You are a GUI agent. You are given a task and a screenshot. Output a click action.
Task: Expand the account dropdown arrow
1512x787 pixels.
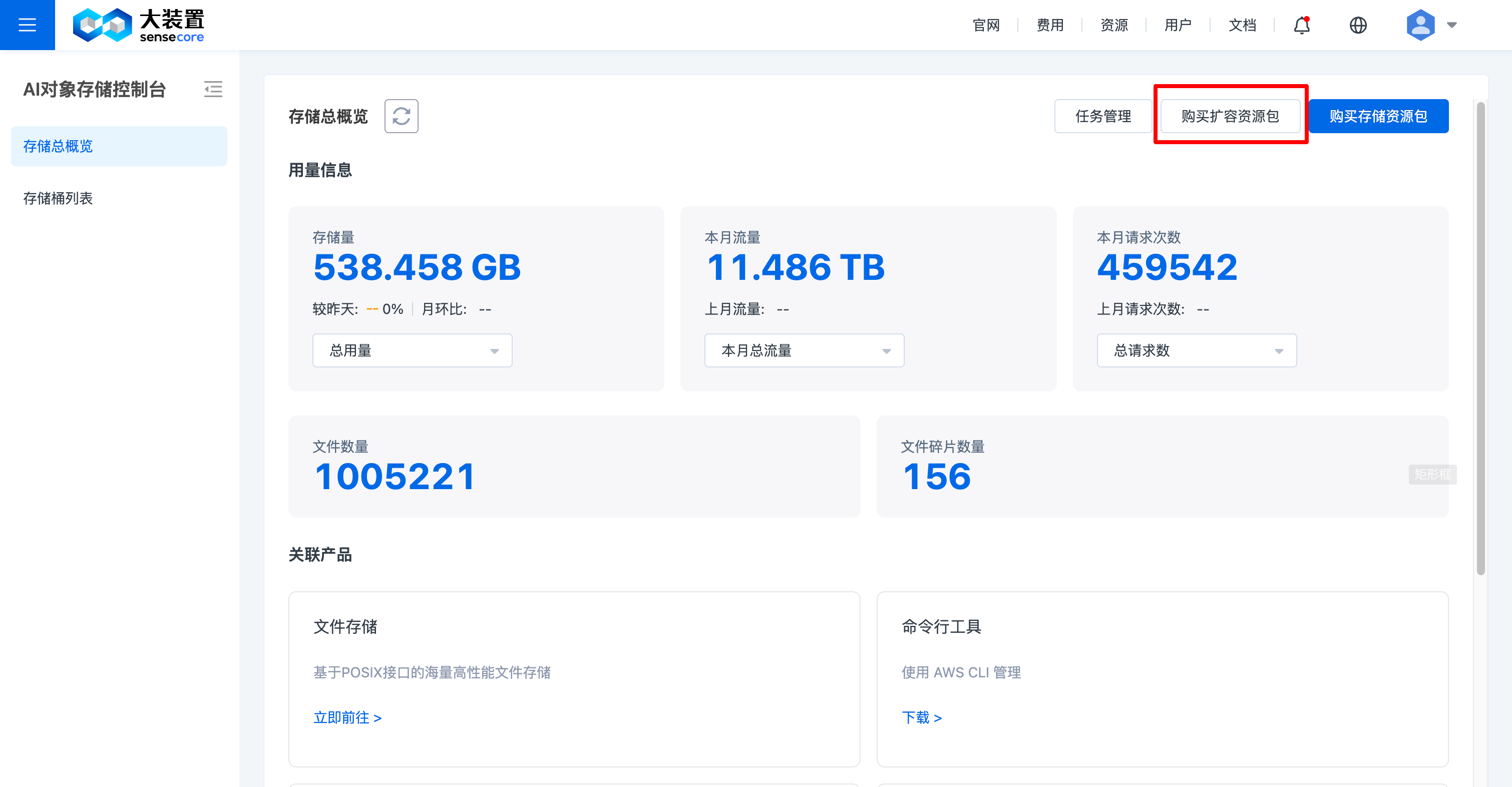[x=1451, y=25]
